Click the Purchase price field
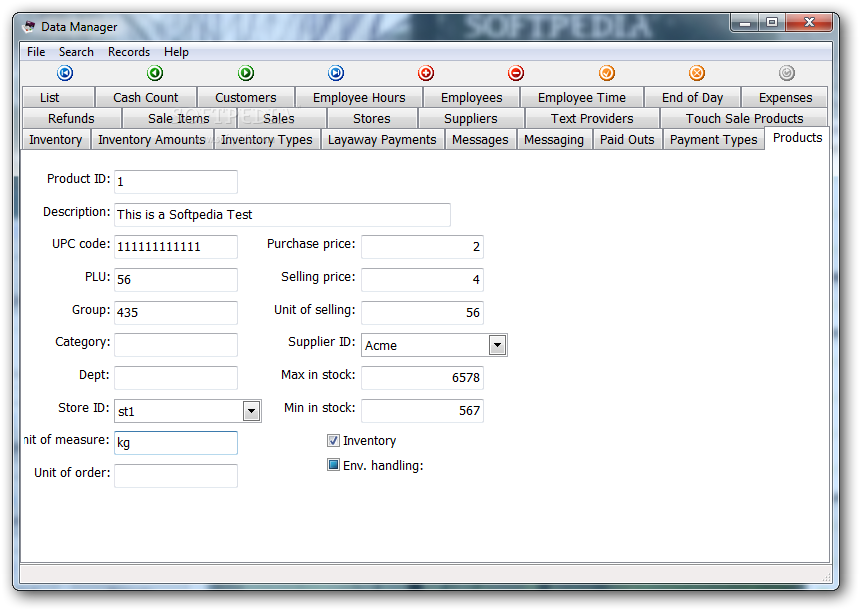This screenshot has height=611, width=860. pyautogui.click(x=422, y=246)
